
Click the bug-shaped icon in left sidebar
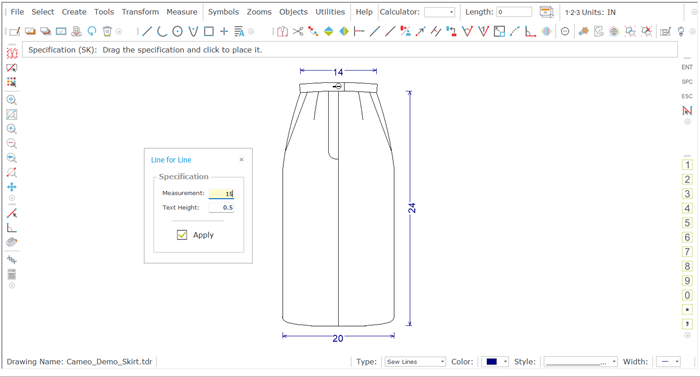[12, 53]
